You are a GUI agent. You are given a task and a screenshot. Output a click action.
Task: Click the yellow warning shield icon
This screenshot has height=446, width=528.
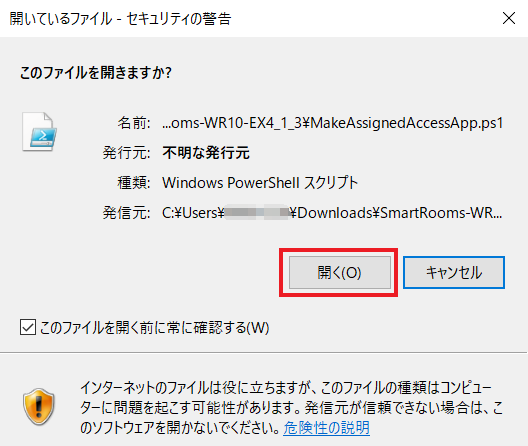pyautogui.click(x=39, y=407)
